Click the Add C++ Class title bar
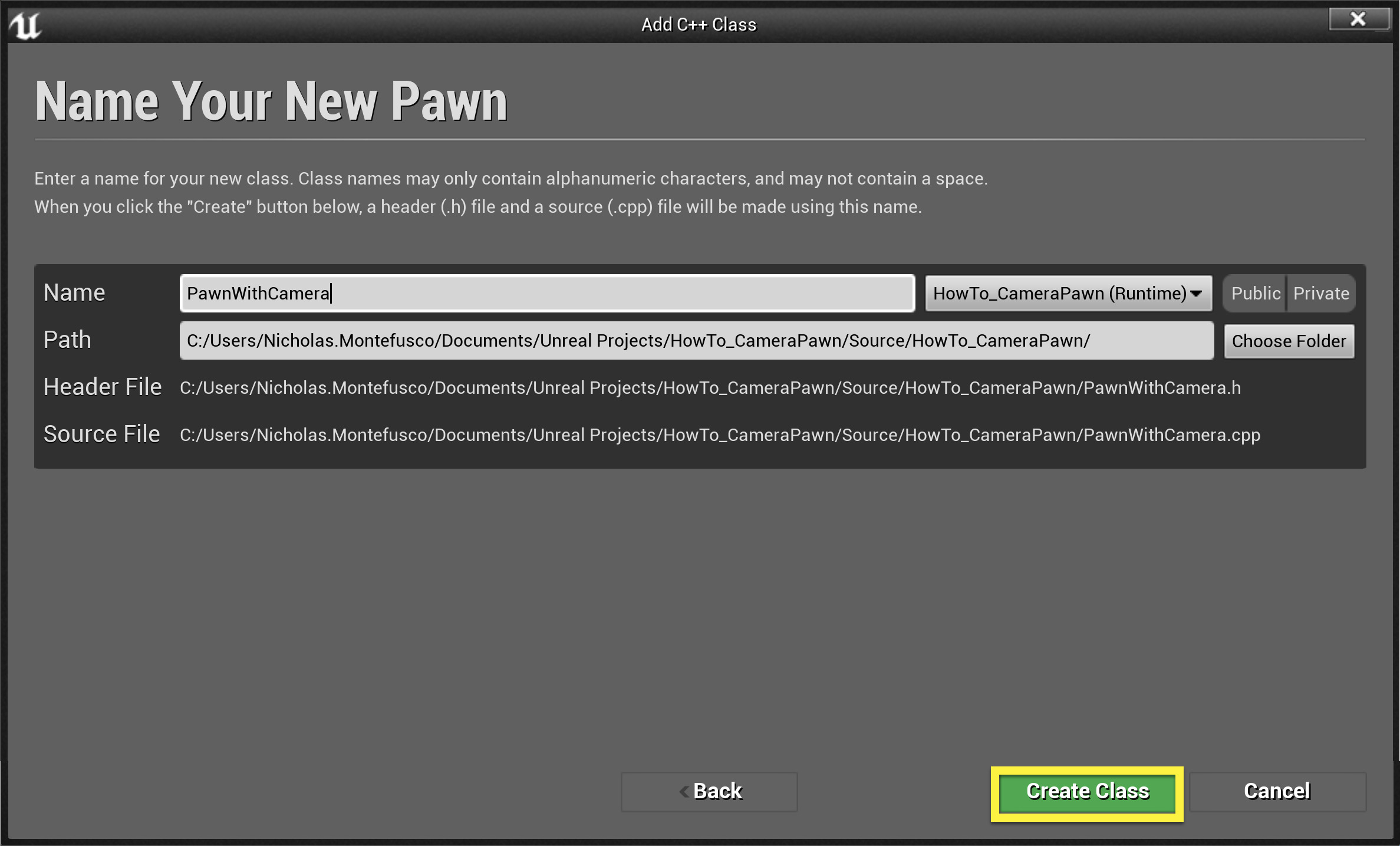The height and width of the screenshot is (846, 1400). 699,24
